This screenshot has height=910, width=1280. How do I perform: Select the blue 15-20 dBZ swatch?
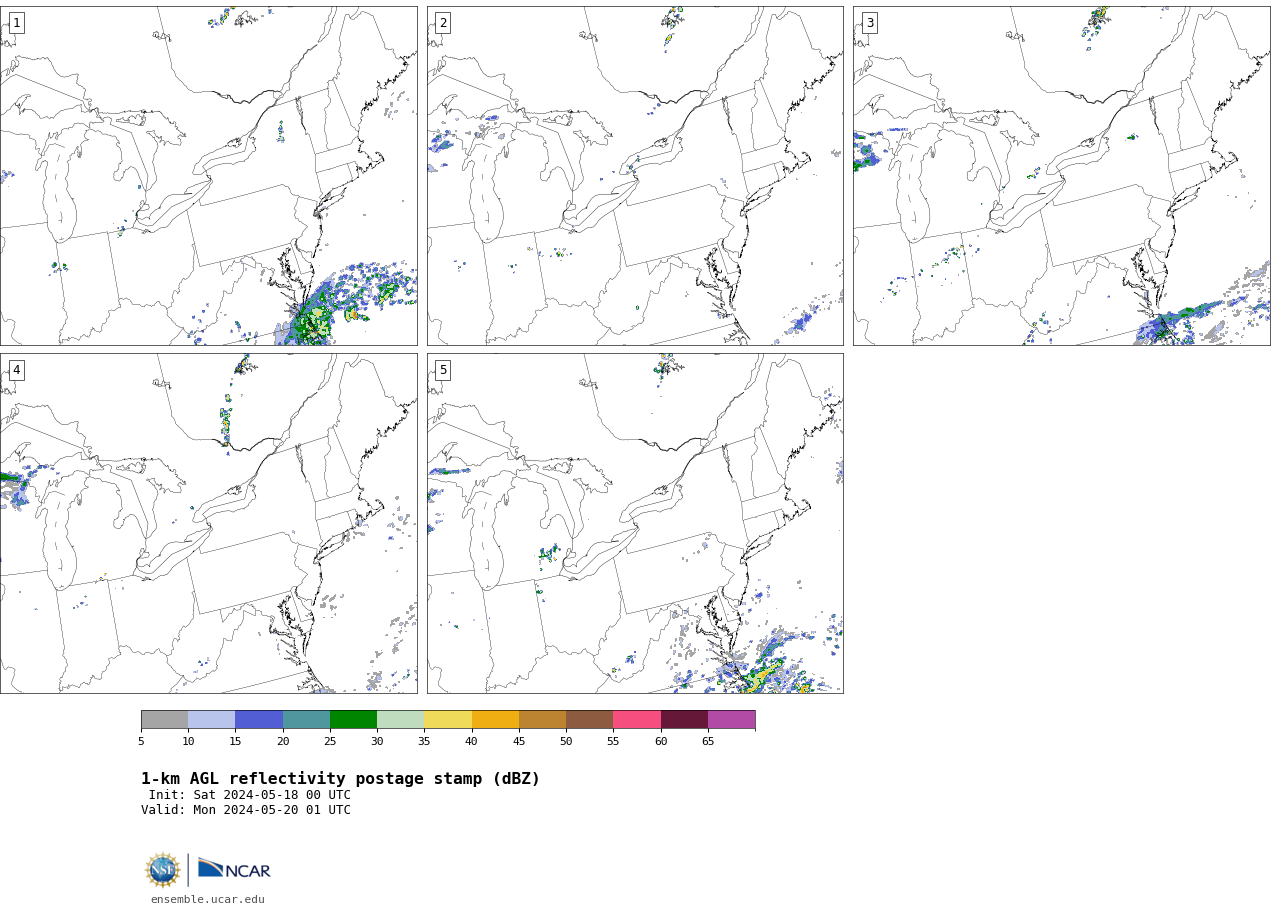(259, 720)
